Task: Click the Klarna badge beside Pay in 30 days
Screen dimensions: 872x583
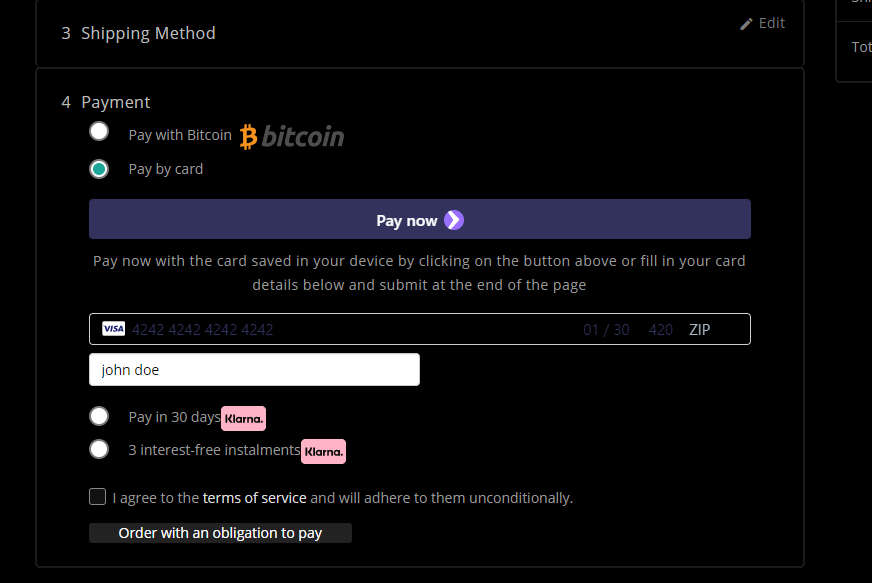Action: tap(244, 418)
